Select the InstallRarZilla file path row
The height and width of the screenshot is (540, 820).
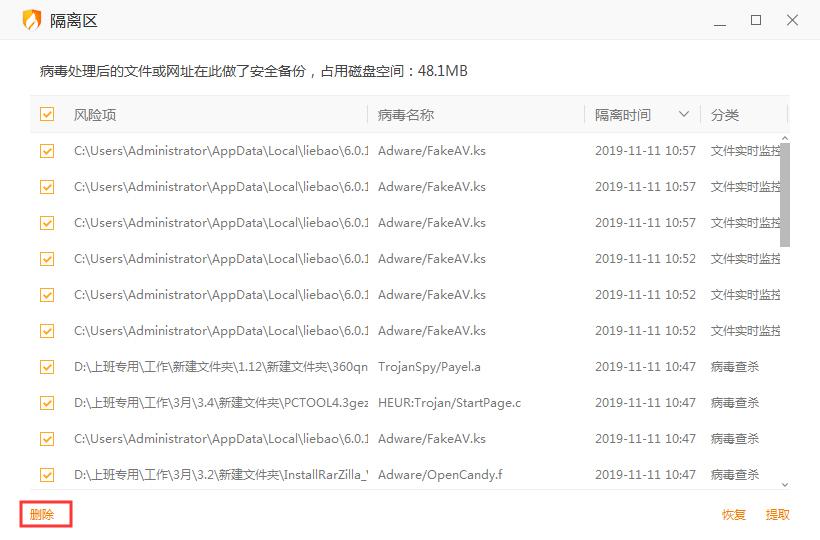(x=220, y=475)
